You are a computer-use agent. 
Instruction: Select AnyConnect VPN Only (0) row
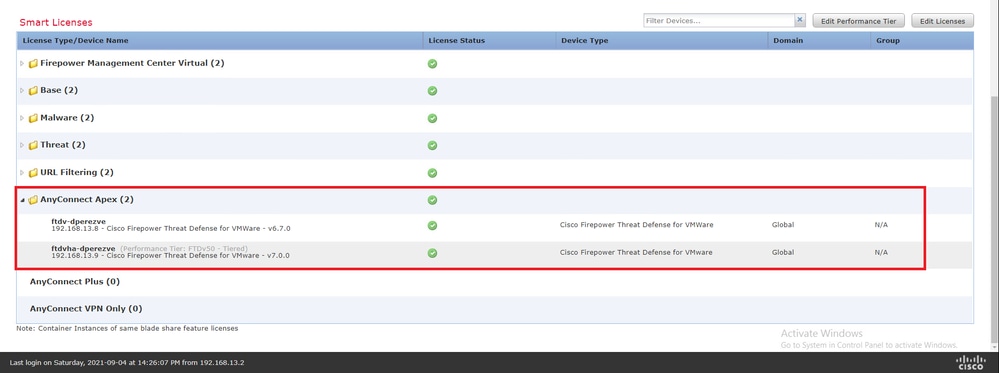tap(495, 309)
